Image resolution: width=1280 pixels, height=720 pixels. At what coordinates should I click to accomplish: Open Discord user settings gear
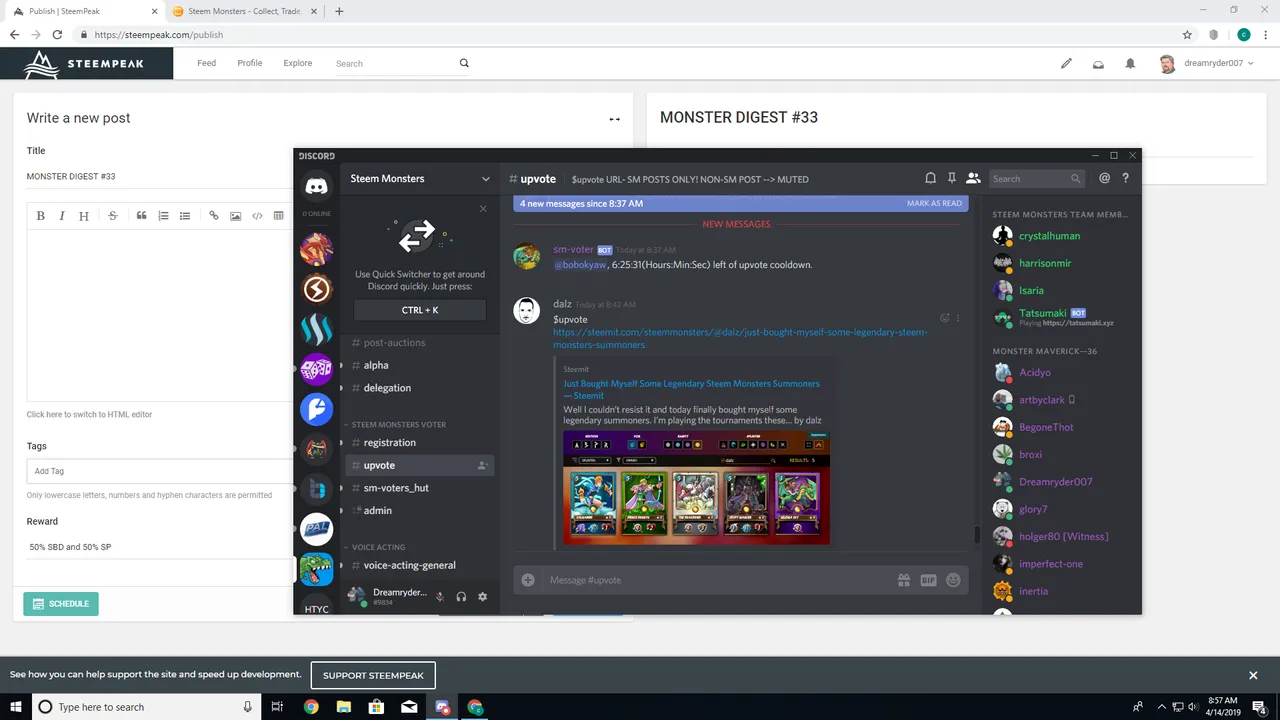click(482, 596)
